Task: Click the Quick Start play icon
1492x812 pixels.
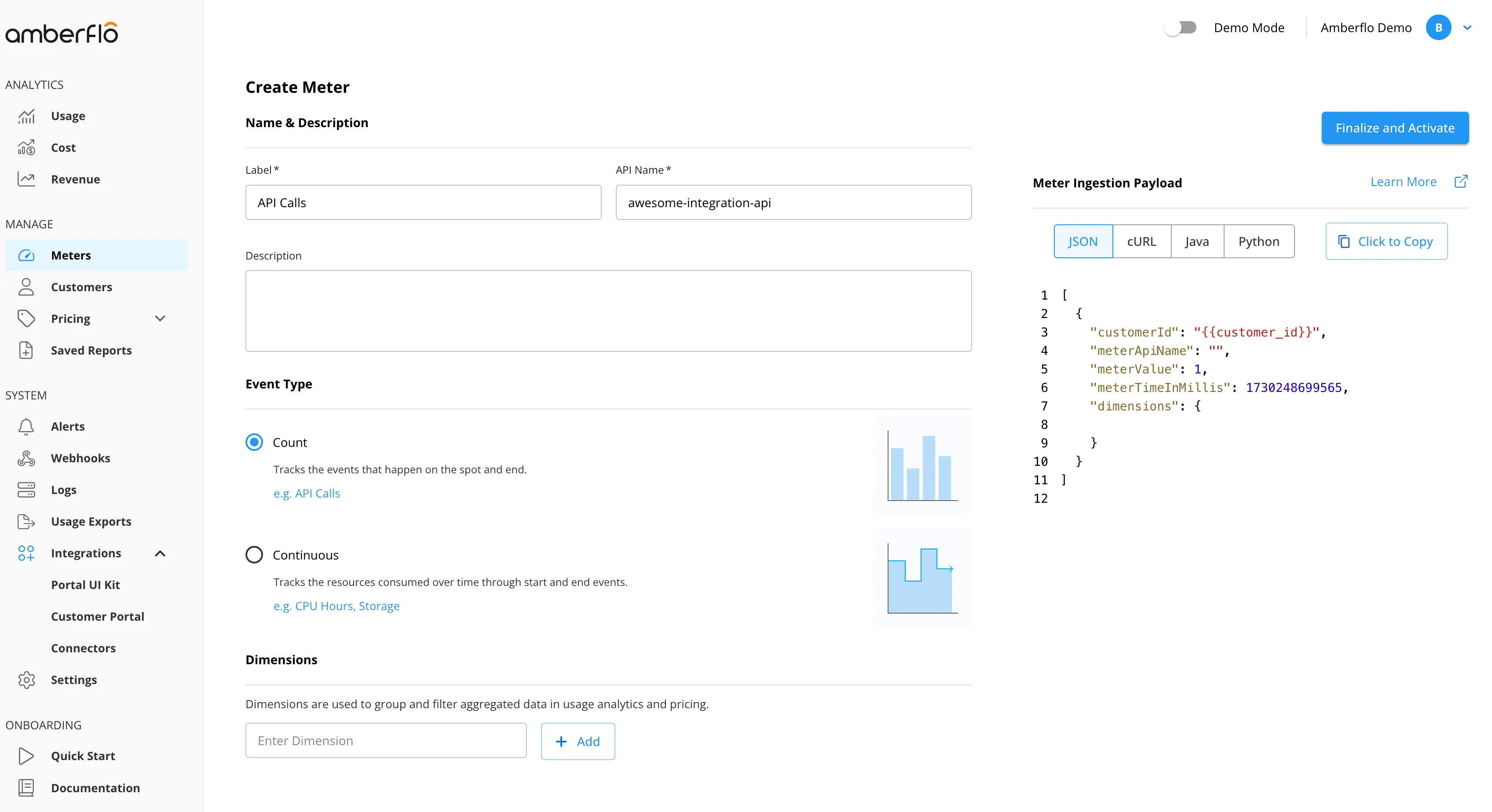Action: coord(26,756)
